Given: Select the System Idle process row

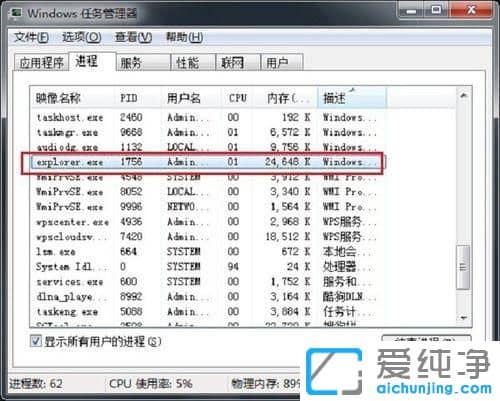Looking at the screenshot, I should click(x=207, y=267).
